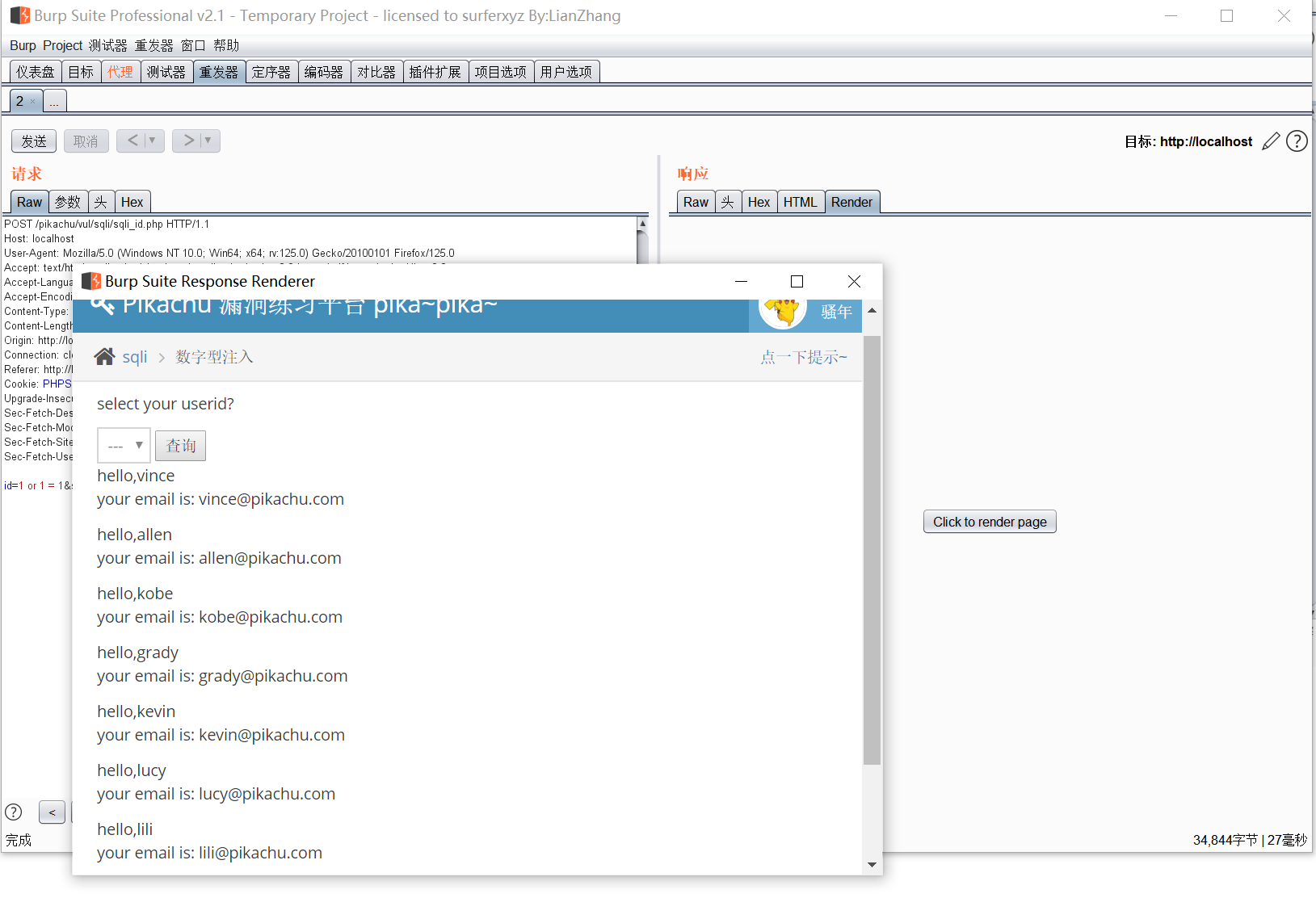Open the 帮助 help menu
Viewport: 1316px width, 898px height.
tap(226, 46)
